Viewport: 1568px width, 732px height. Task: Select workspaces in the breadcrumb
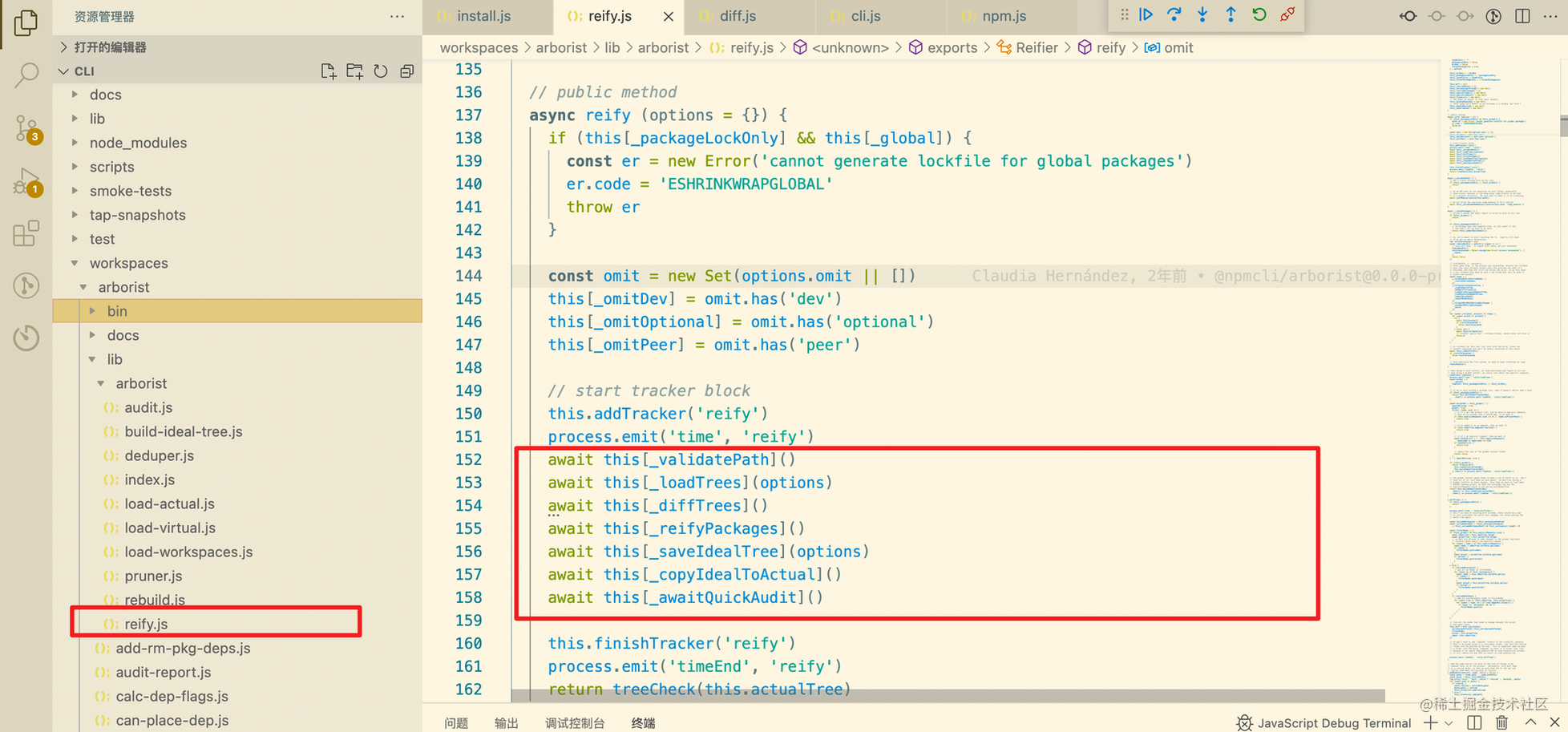click(479, 48)
